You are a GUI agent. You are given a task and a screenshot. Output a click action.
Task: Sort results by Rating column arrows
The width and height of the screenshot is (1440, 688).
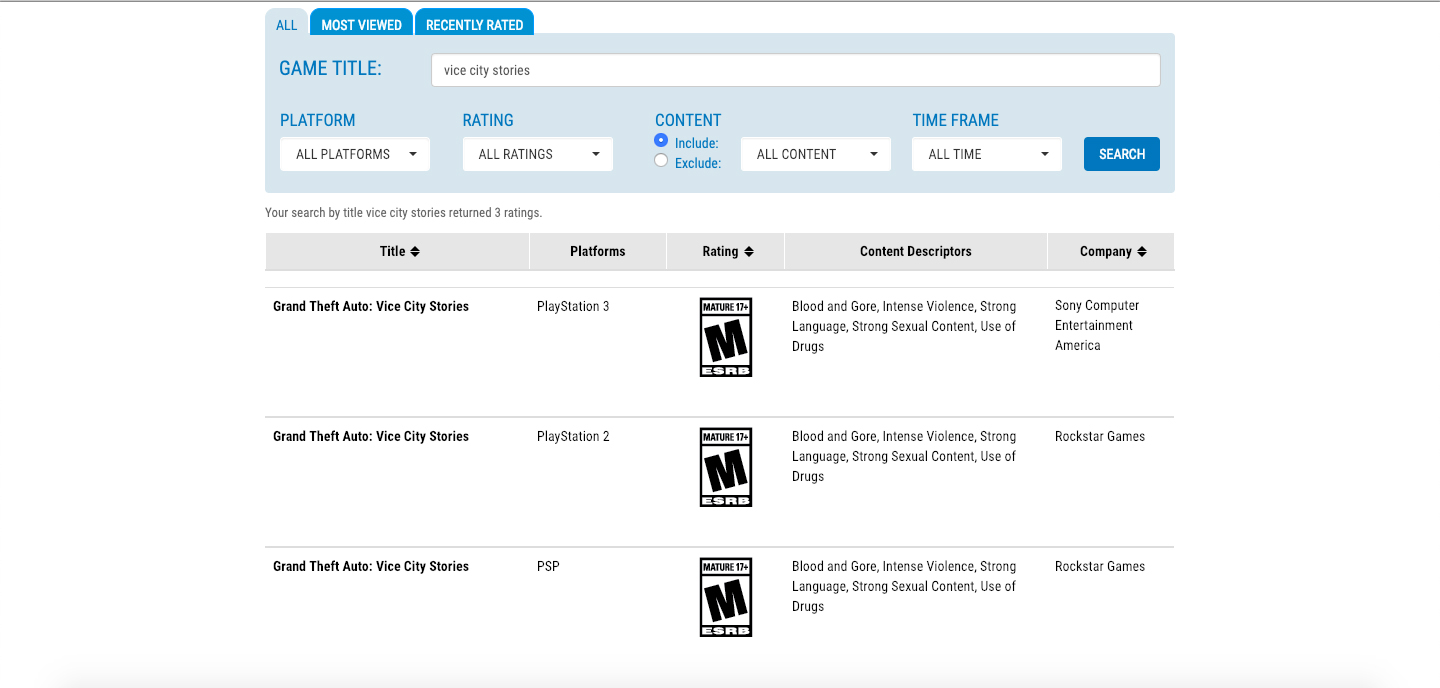point(748,252)
